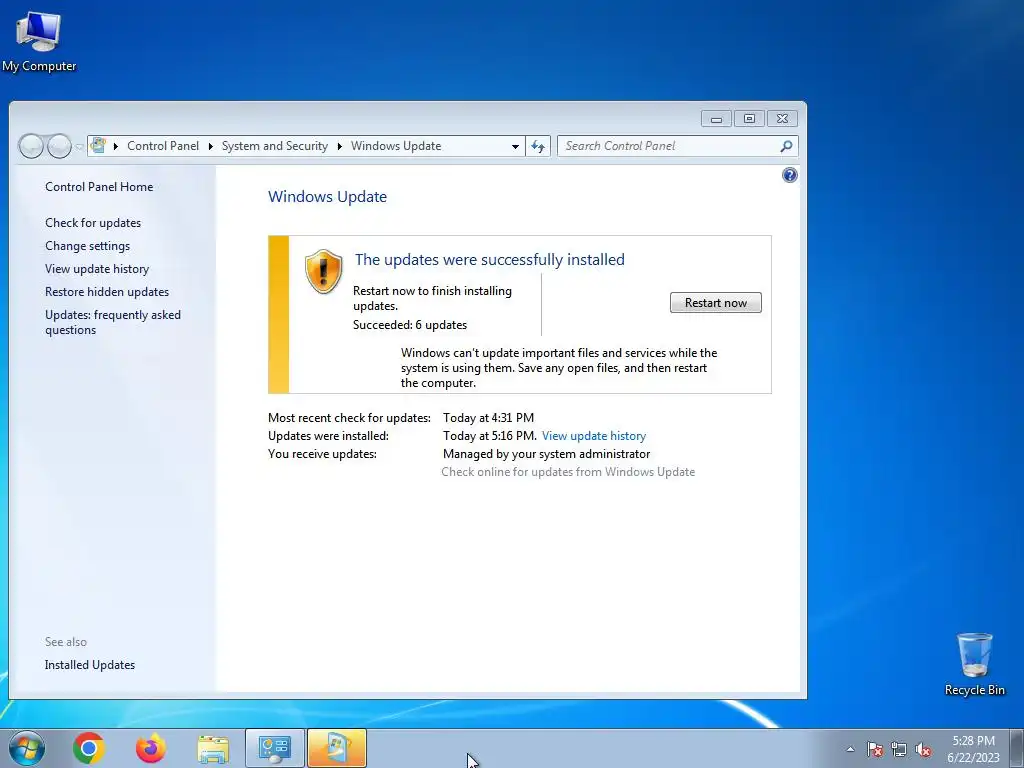Click Check online for updates from Windows Update

tap(568, 472)
